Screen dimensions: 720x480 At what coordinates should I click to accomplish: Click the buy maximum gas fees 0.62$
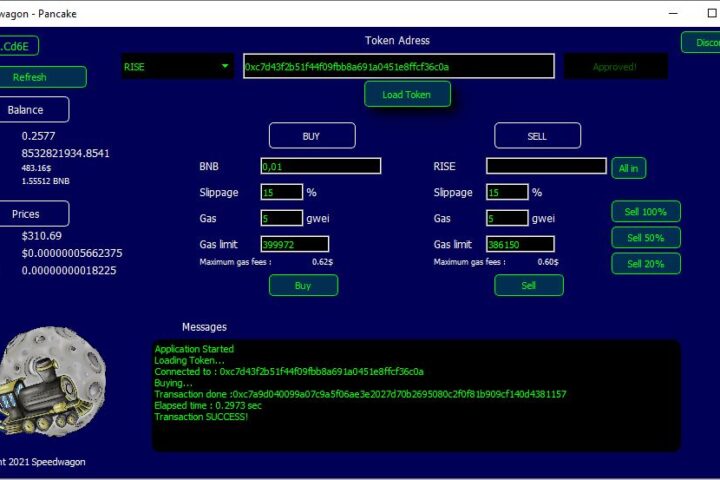pos(322,262)
